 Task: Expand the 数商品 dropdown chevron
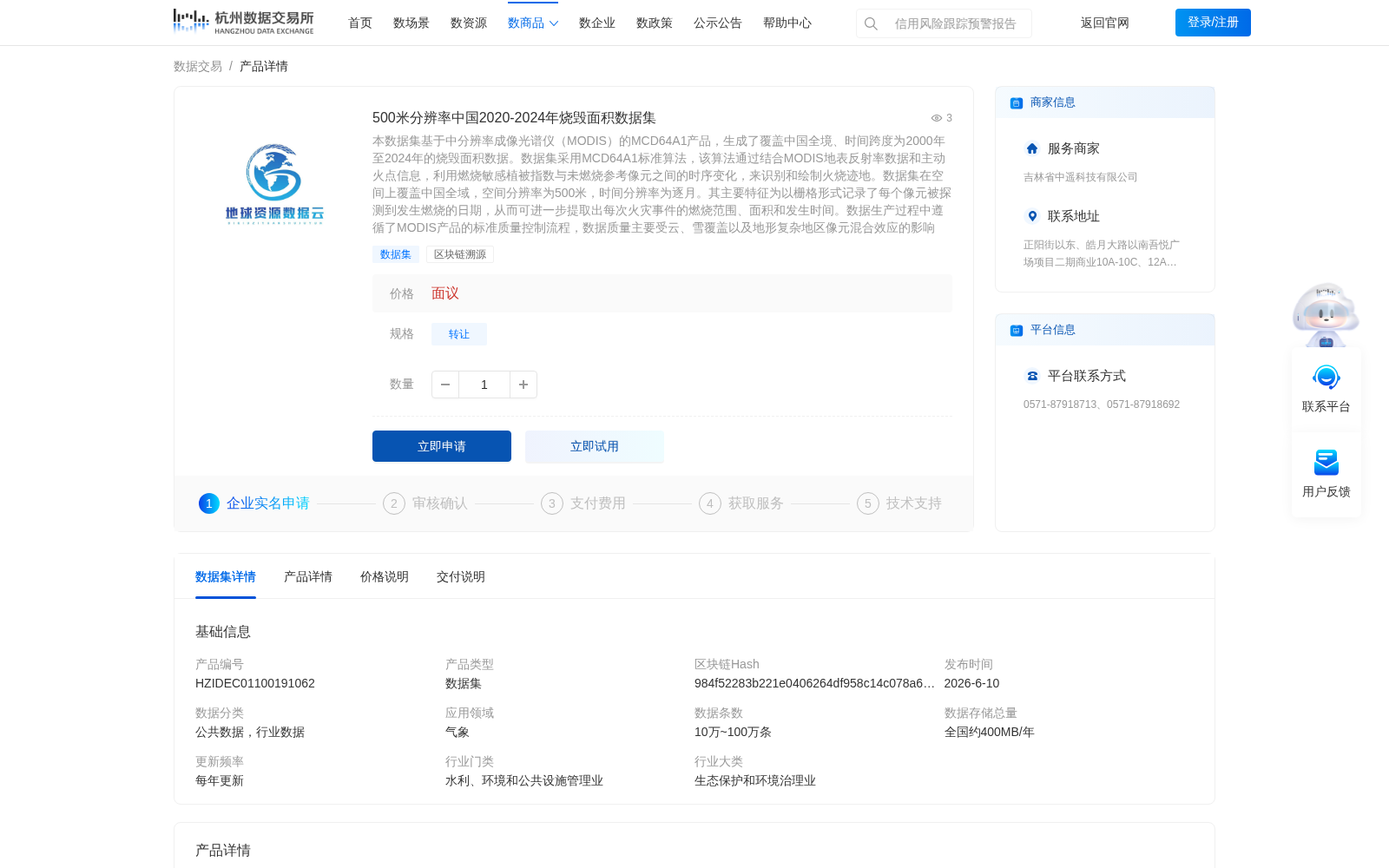coord(554,23)
